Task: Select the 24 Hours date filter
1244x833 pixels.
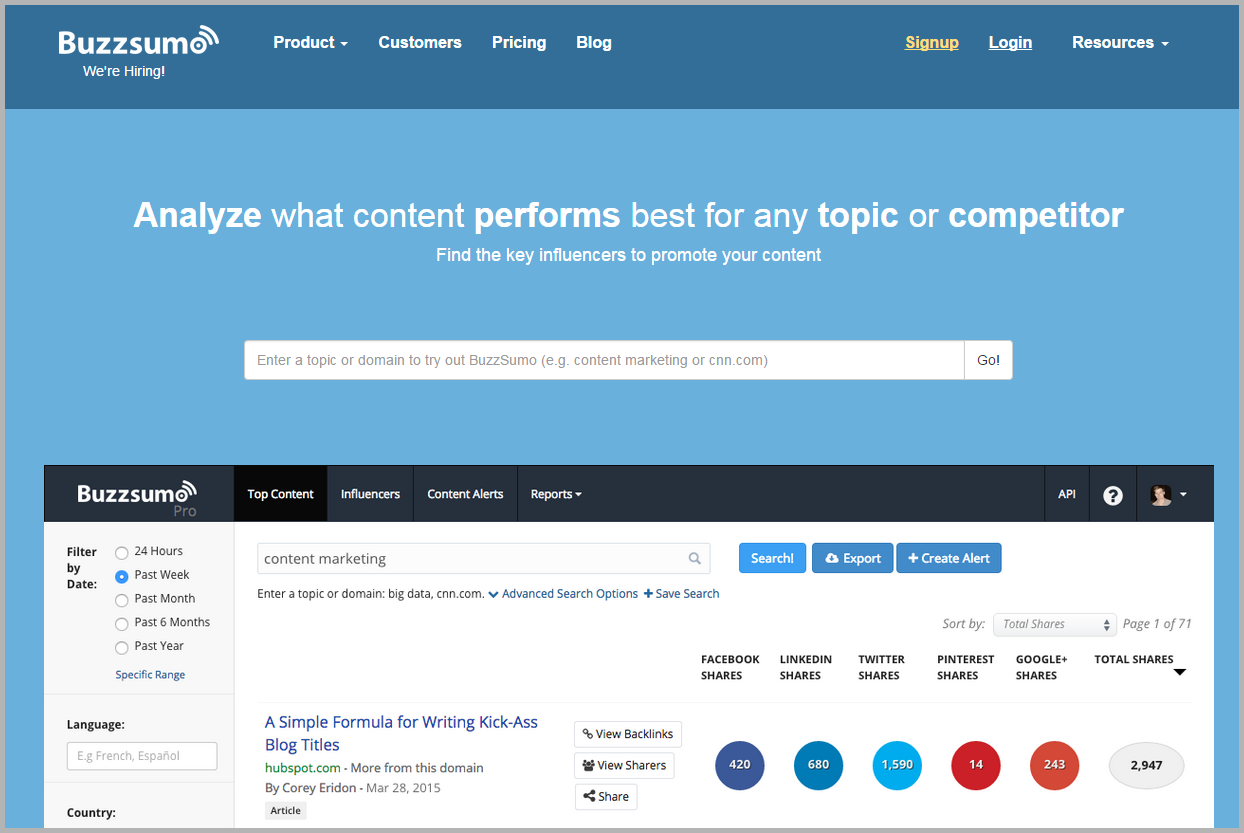Action: (122, 552)
